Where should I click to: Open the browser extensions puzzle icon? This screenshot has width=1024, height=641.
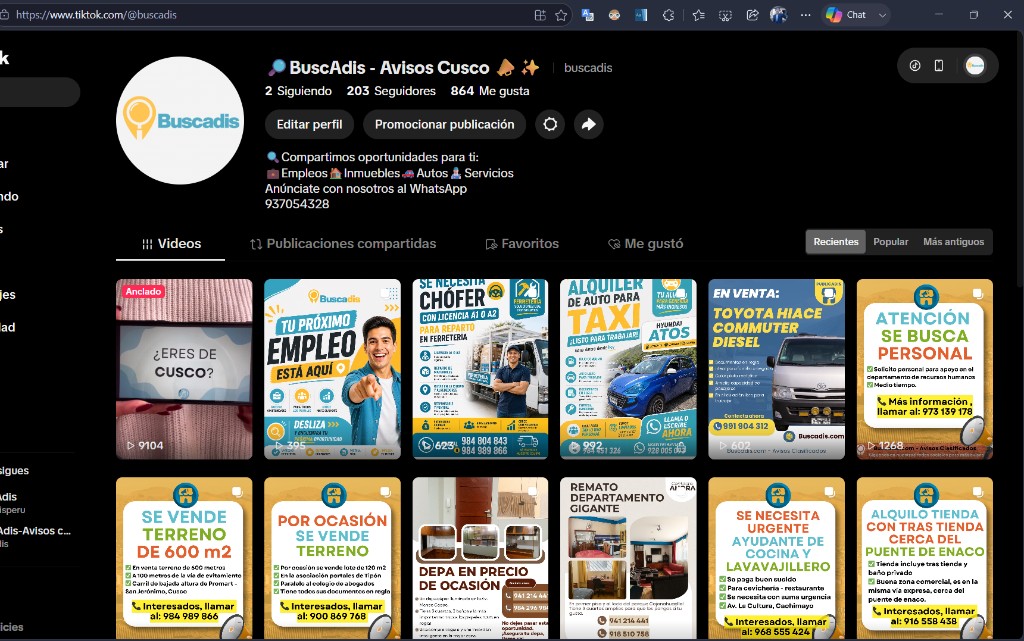pos(668,15)
